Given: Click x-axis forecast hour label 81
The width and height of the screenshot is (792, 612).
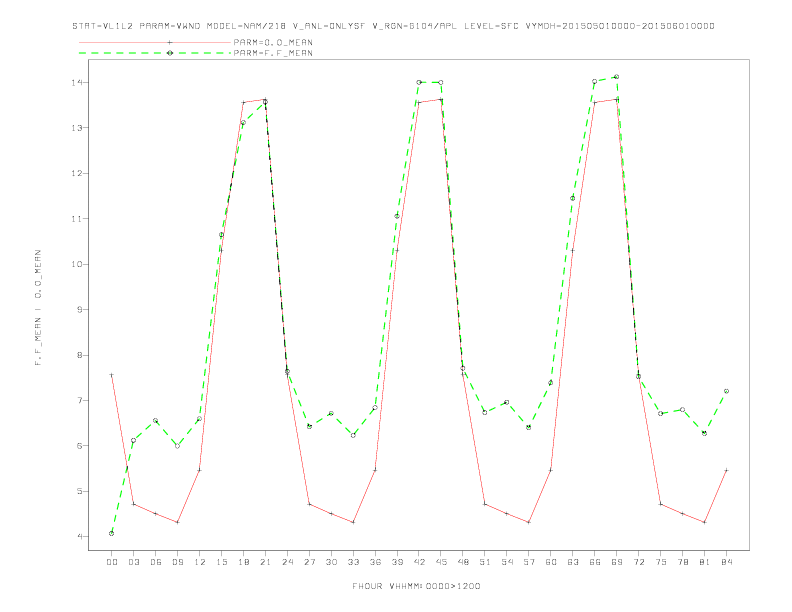Looking at the screenshot, I should click(x=705, y=562).
